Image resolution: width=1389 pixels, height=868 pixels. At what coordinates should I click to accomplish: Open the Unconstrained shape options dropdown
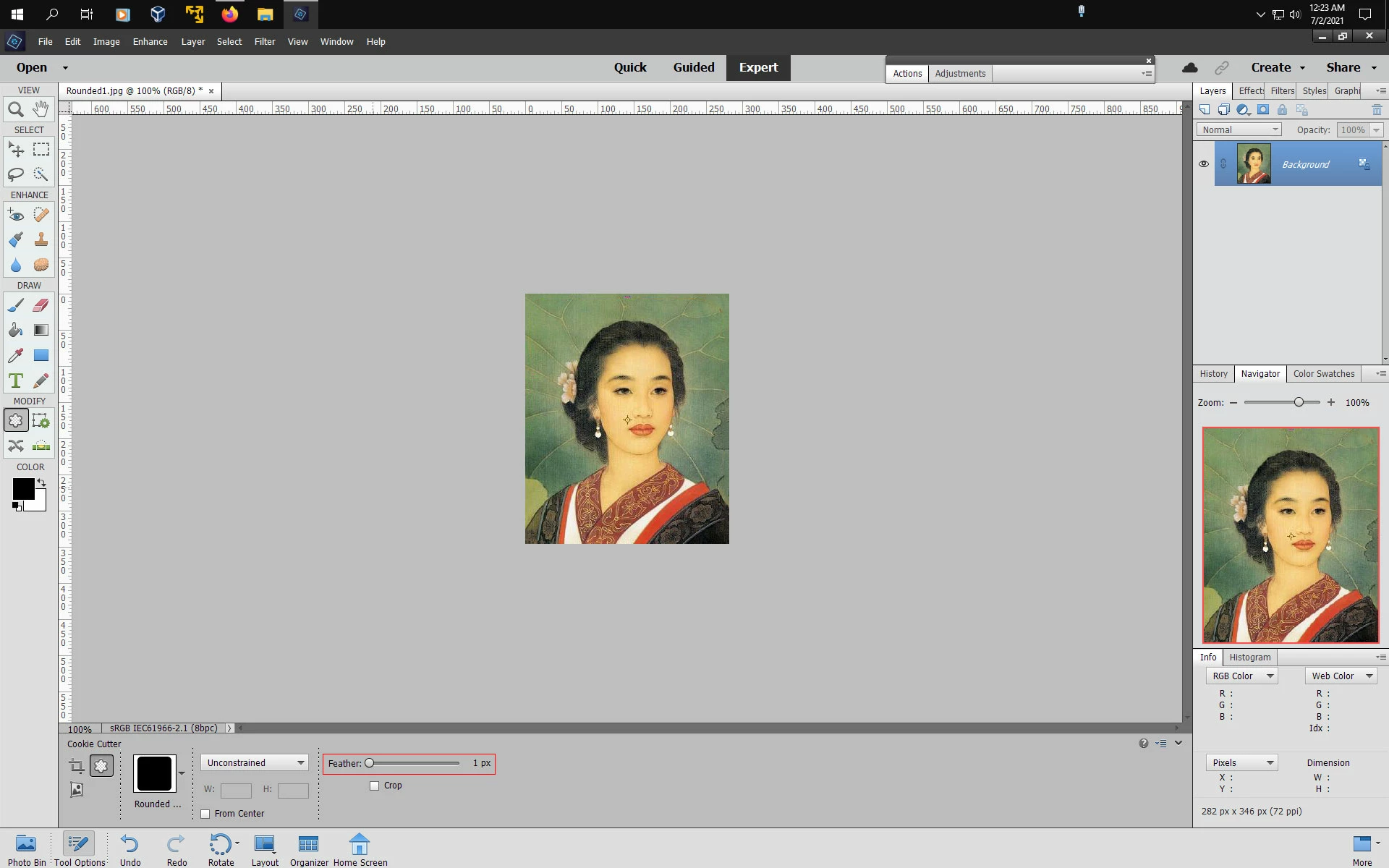(255, 763)
